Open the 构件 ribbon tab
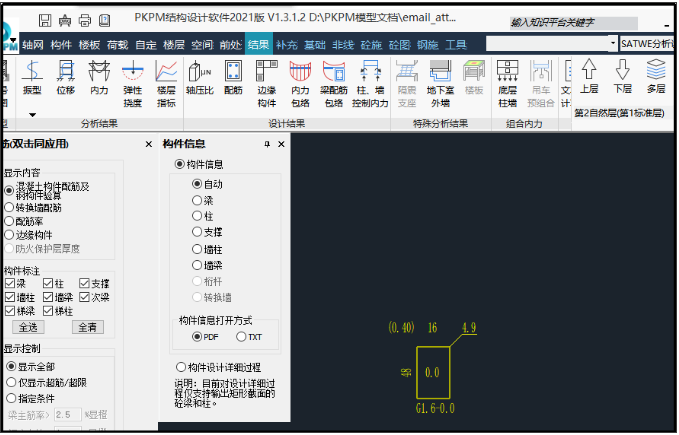The height and width of the screenshot is (435, 679). pos(61,45)
